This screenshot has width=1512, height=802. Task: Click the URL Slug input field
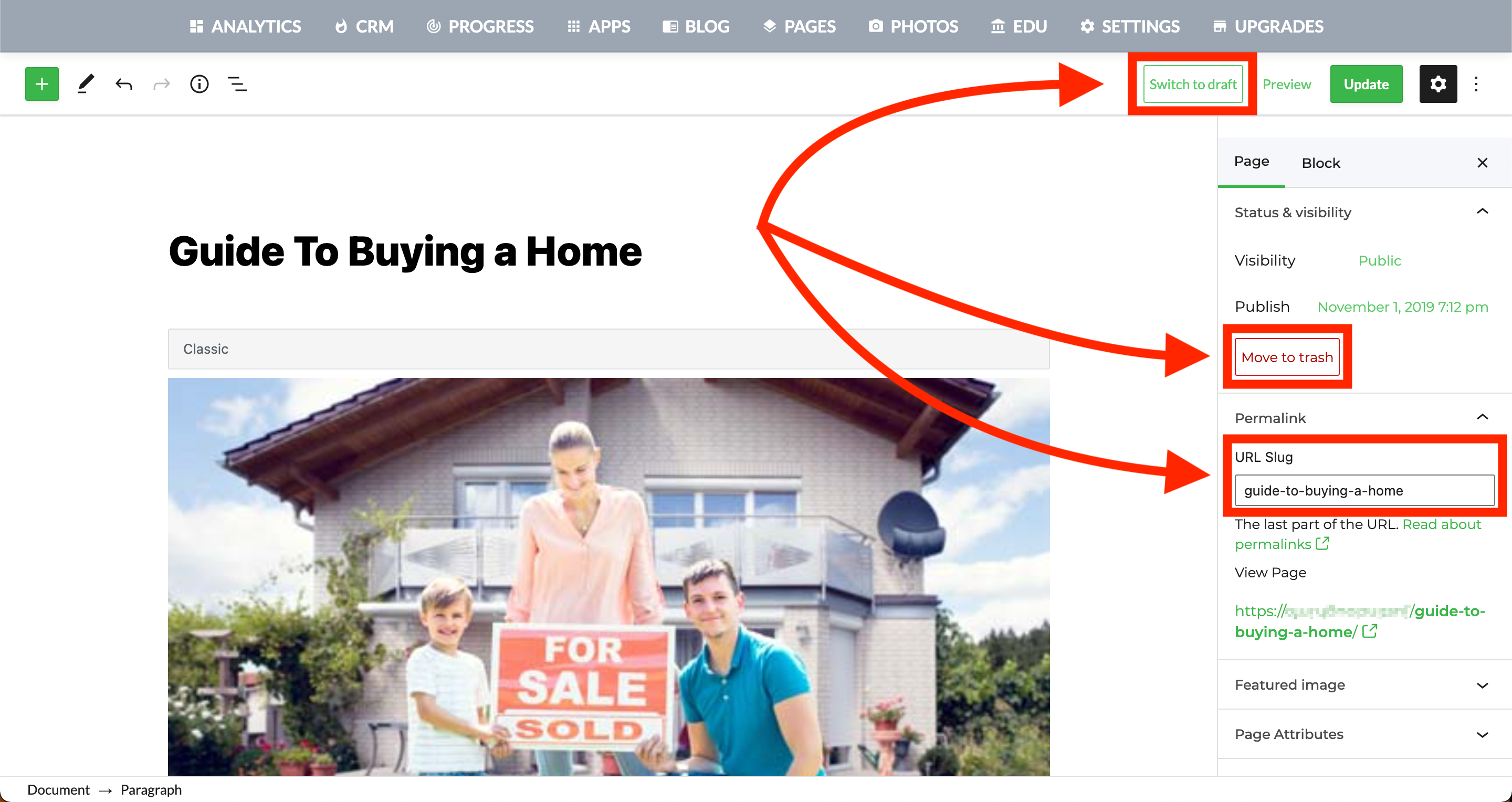[1364, 490]
